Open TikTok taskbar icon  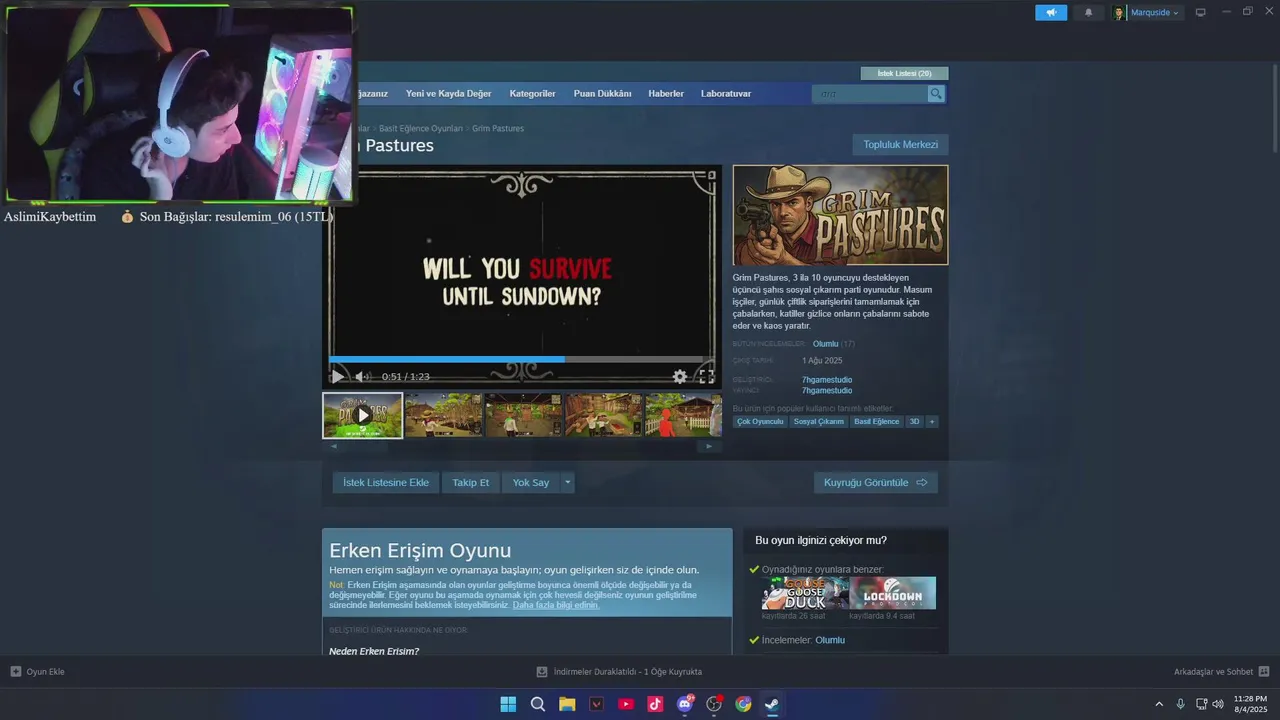(x=655, y=704)
